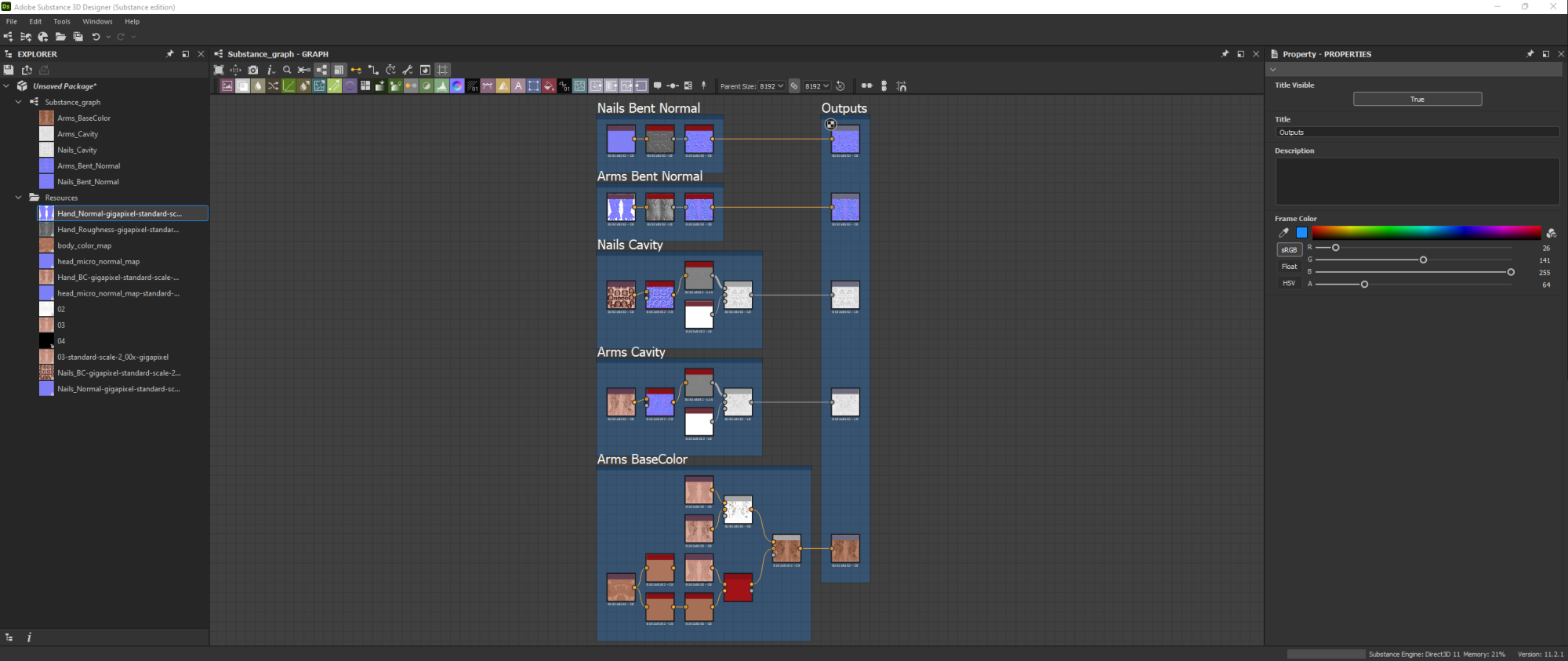Click the graph tools wrench icon
Image resolution: width=1568 pixels, height=661 pixels.
(x=408, y=70)
